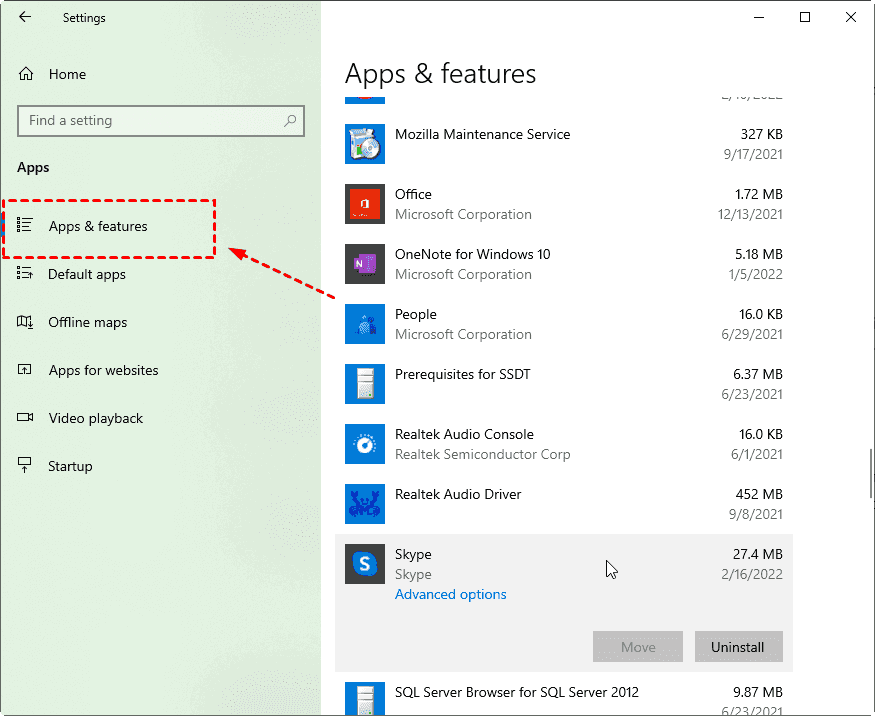The image size is (875, 716).
Task: Select the Office app entry name
Action: coord(413,194)
